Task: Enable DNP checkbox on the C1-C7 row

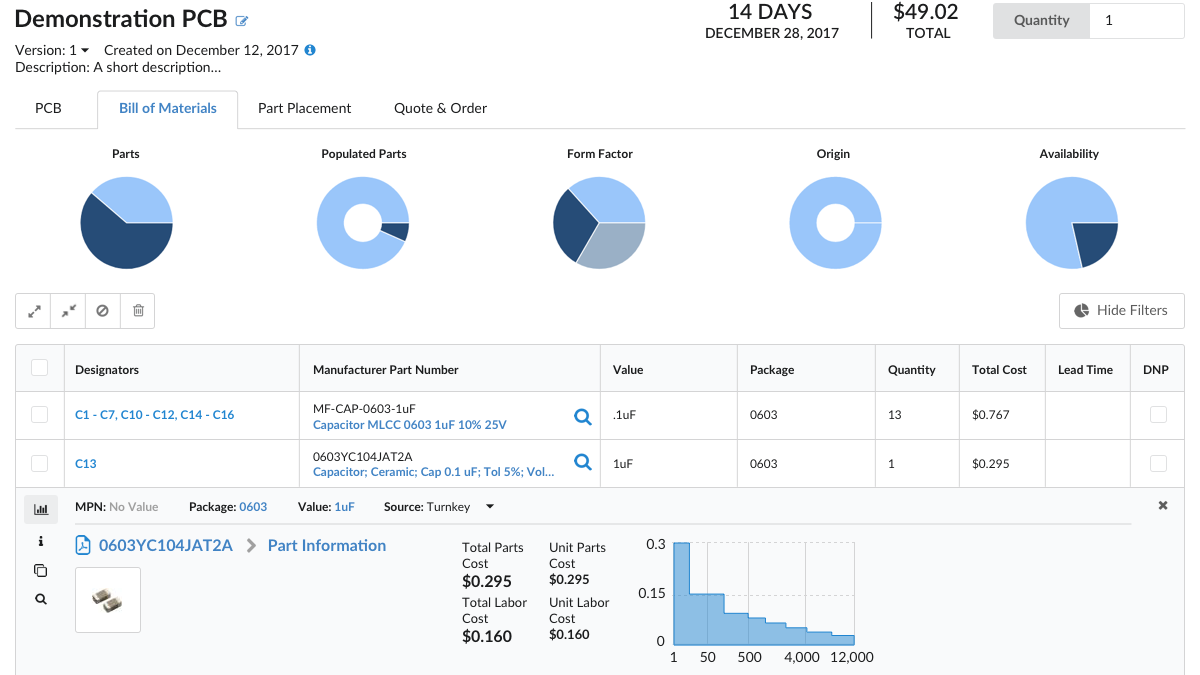Action: tap(1157, 414)
